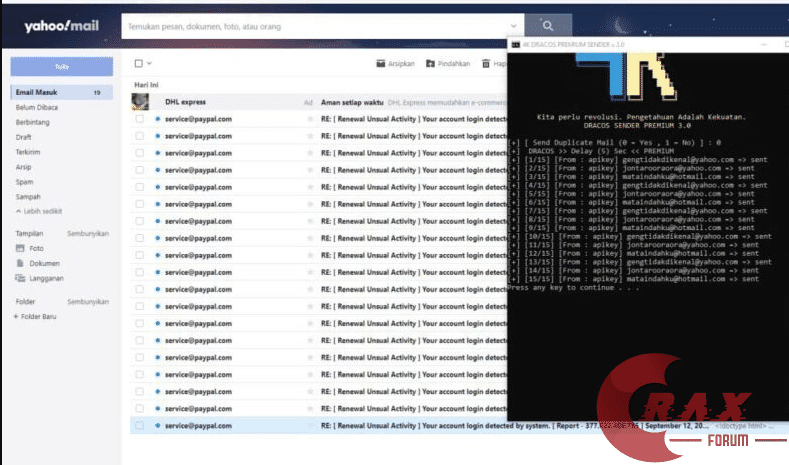The image size is (789, 465).
Task: Click the console log line [12/15]
Action: tap(633, 254)
